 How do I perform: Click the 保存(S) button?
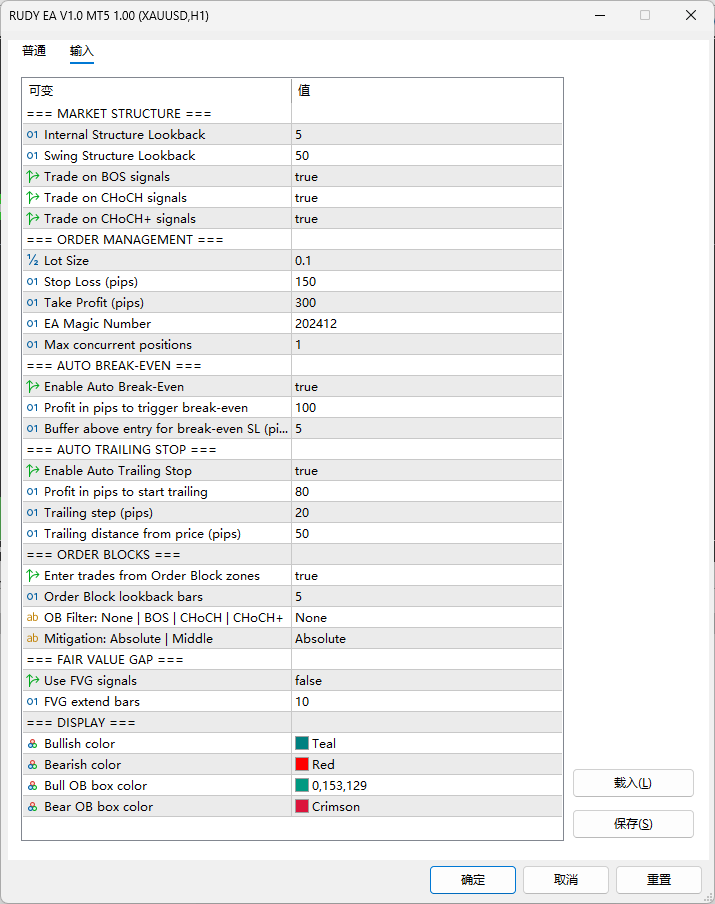click(x=633, y=824)
